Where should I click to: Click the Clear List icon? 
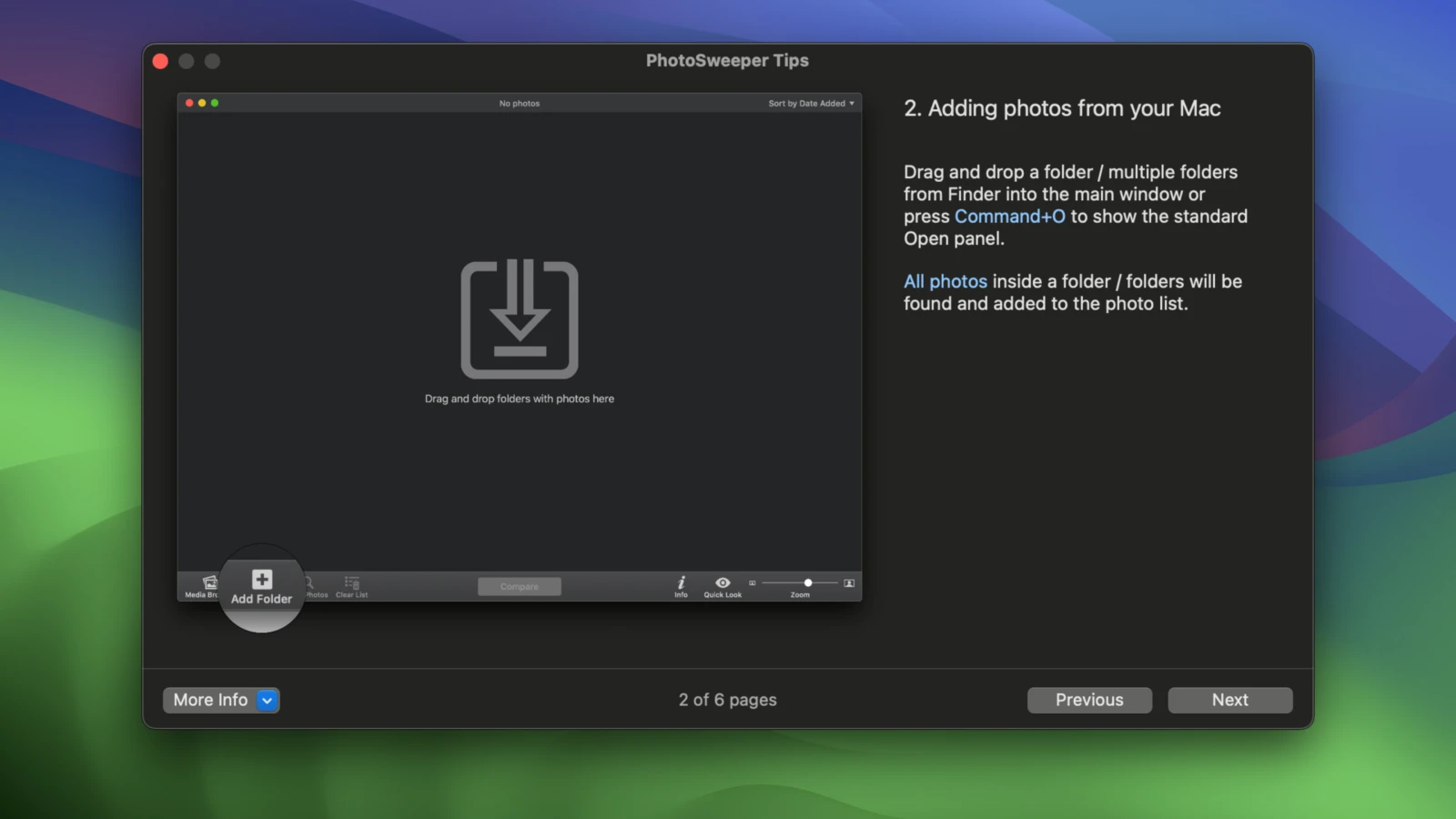[x=350, y=583]
